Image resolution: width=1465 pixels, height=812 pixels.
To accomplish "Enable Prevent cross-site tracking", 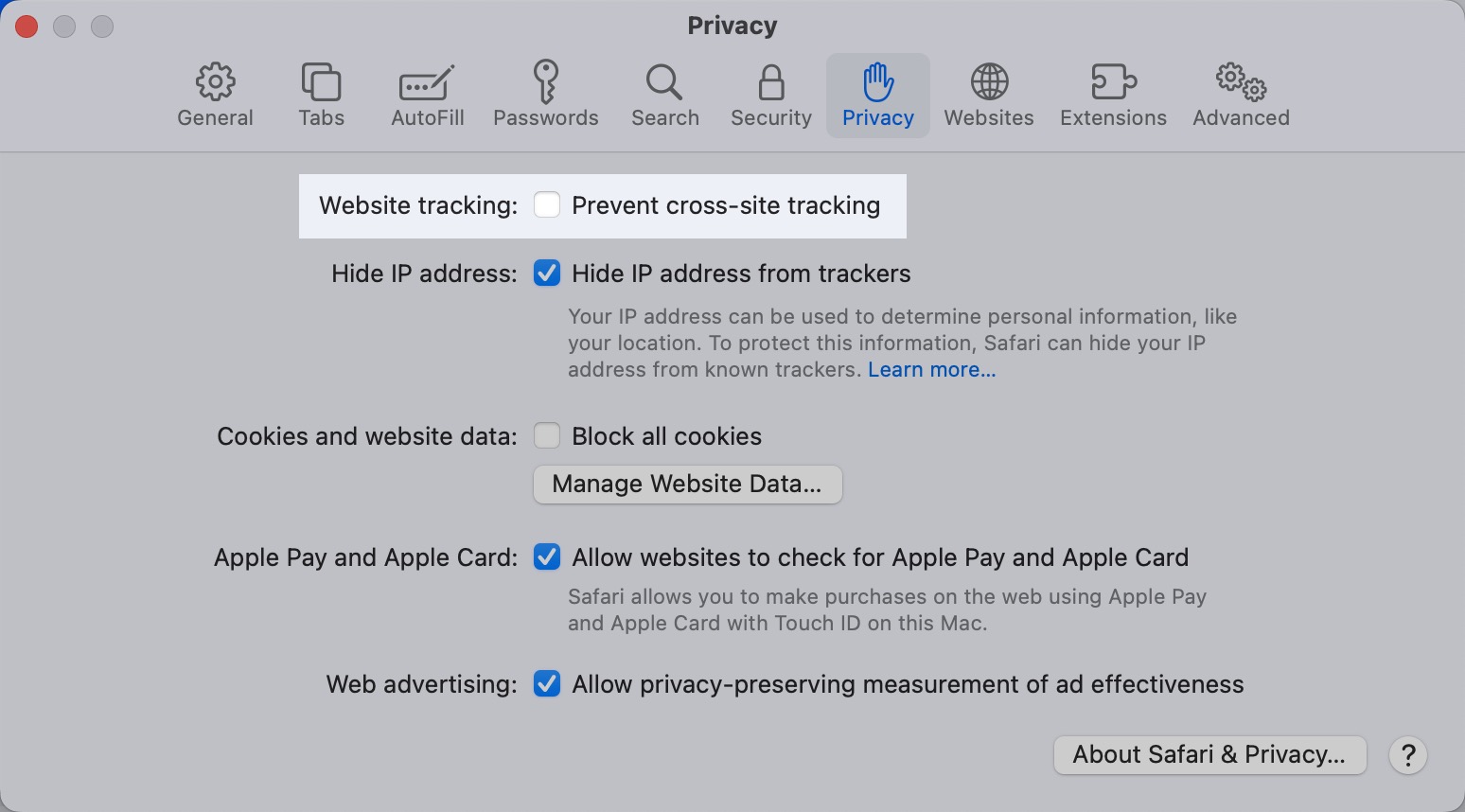I will (x=547, y=204).
